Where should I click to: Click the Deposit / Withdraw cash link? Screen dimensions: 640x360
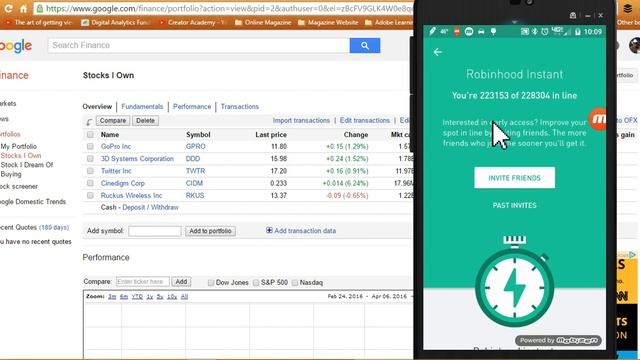pos(150,207)
